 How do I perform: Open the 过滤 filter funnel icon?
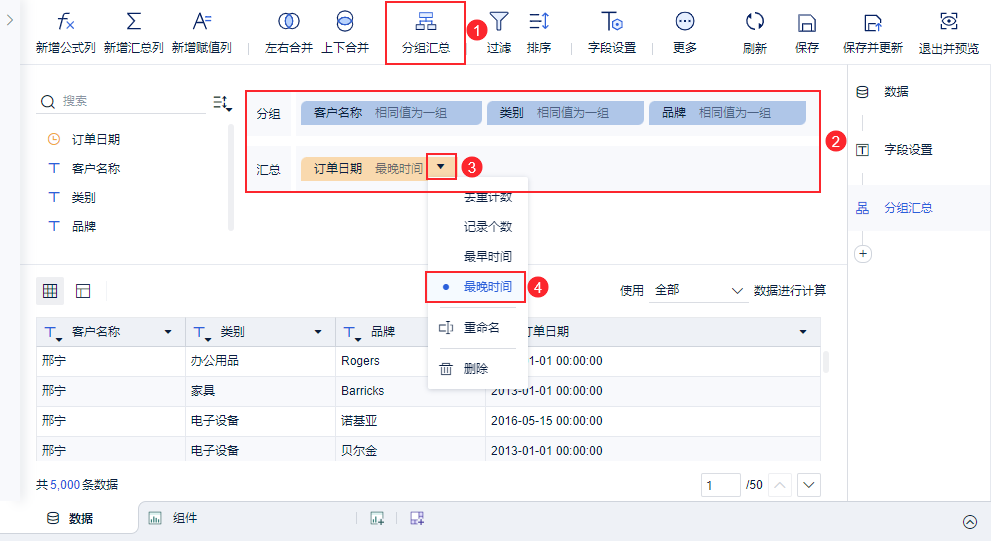pyautogui.click(x=499, y=21)
